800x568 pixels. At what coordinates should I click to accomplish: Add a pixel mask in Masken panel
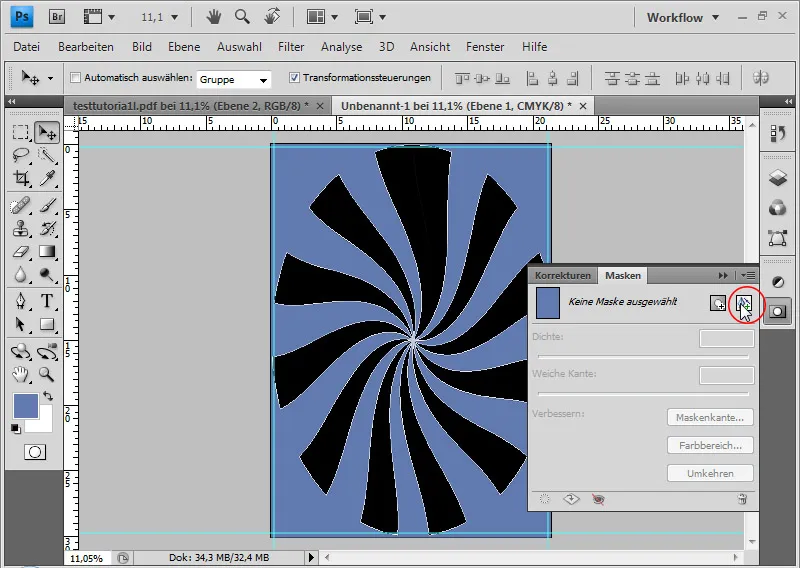coord(718,303)
